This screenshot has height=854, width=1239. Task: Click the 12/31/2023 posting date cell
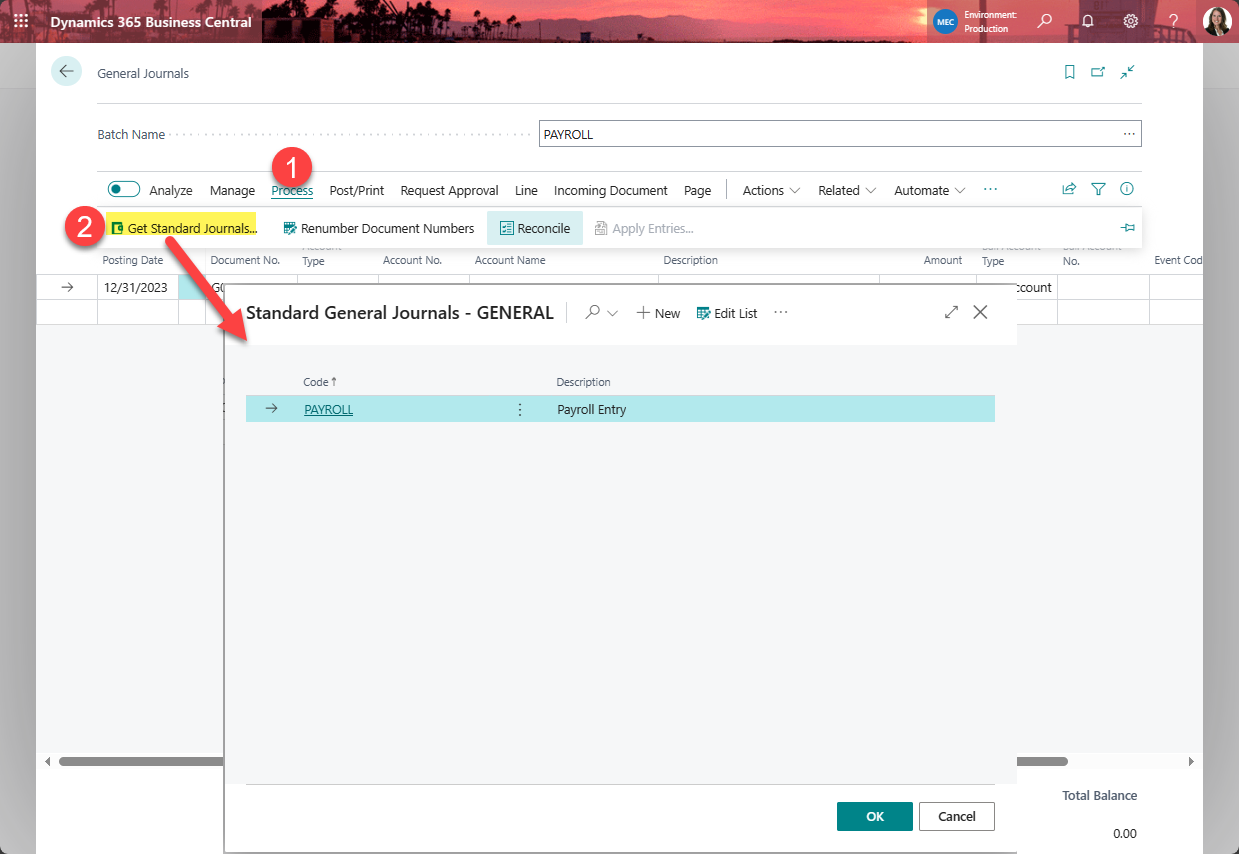(137, 287)
